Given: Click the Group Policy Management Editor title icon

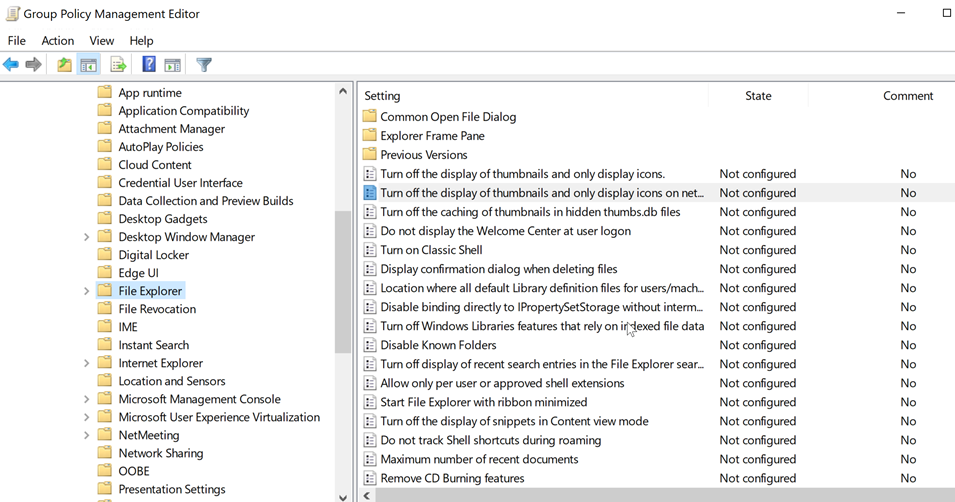Looking at the screenshot, I should [12, 13].
